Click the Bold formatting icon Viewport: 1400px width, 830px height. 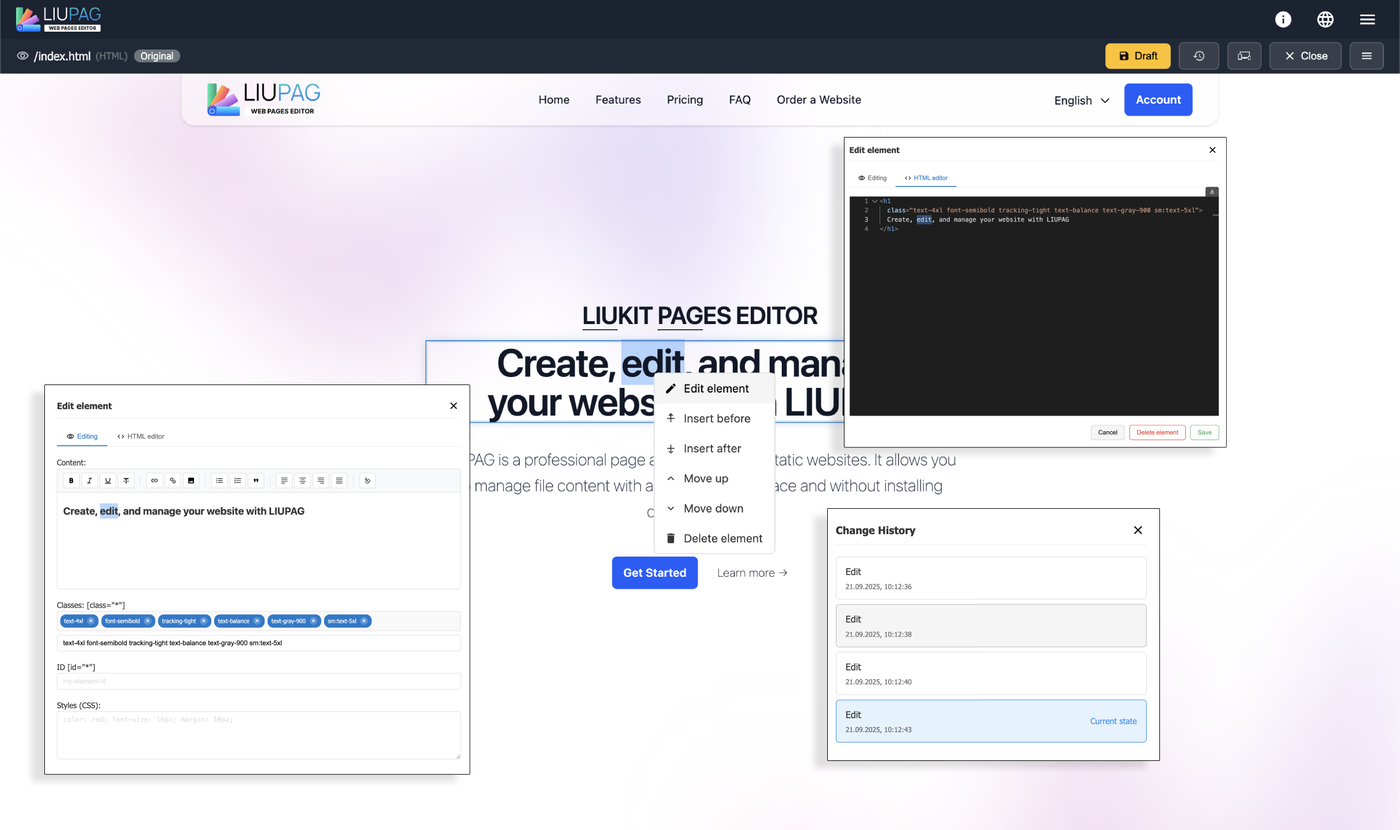(x=71, y=481)
